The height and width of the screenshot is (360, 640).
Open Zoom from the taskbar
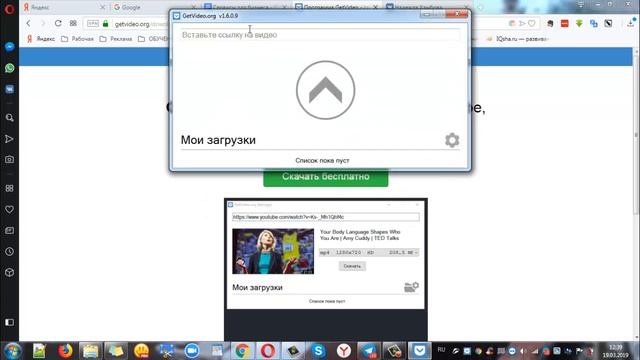(x=191, y=351)
